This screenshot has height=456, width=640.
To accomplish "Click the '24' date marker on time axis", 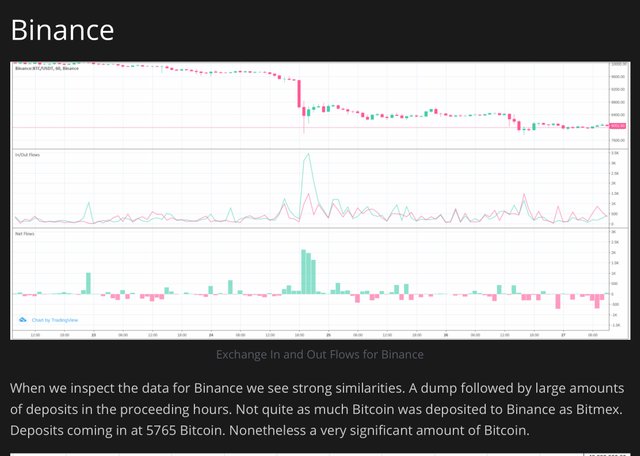I will 211,334.
